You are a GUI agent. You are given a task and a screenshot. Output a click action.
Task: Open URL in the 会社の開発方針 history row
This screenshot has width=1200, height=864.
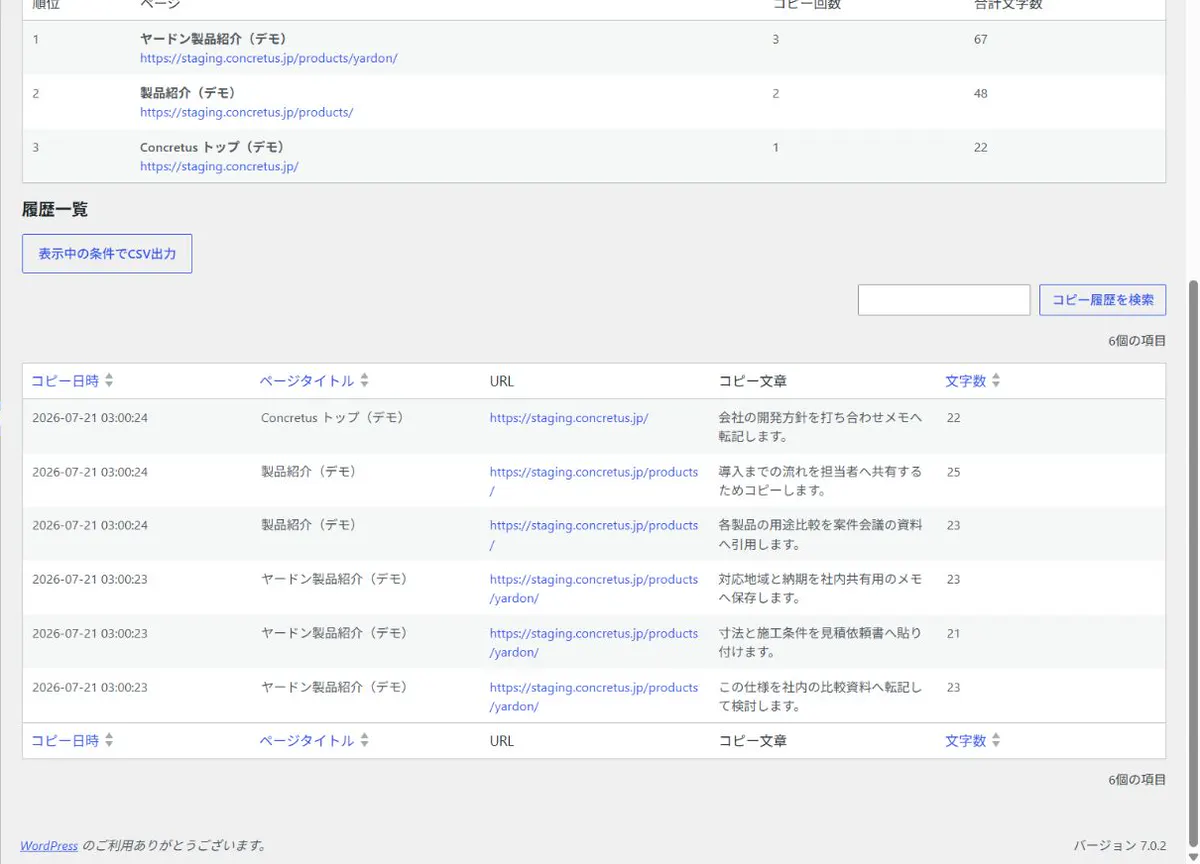pos(569,418)
